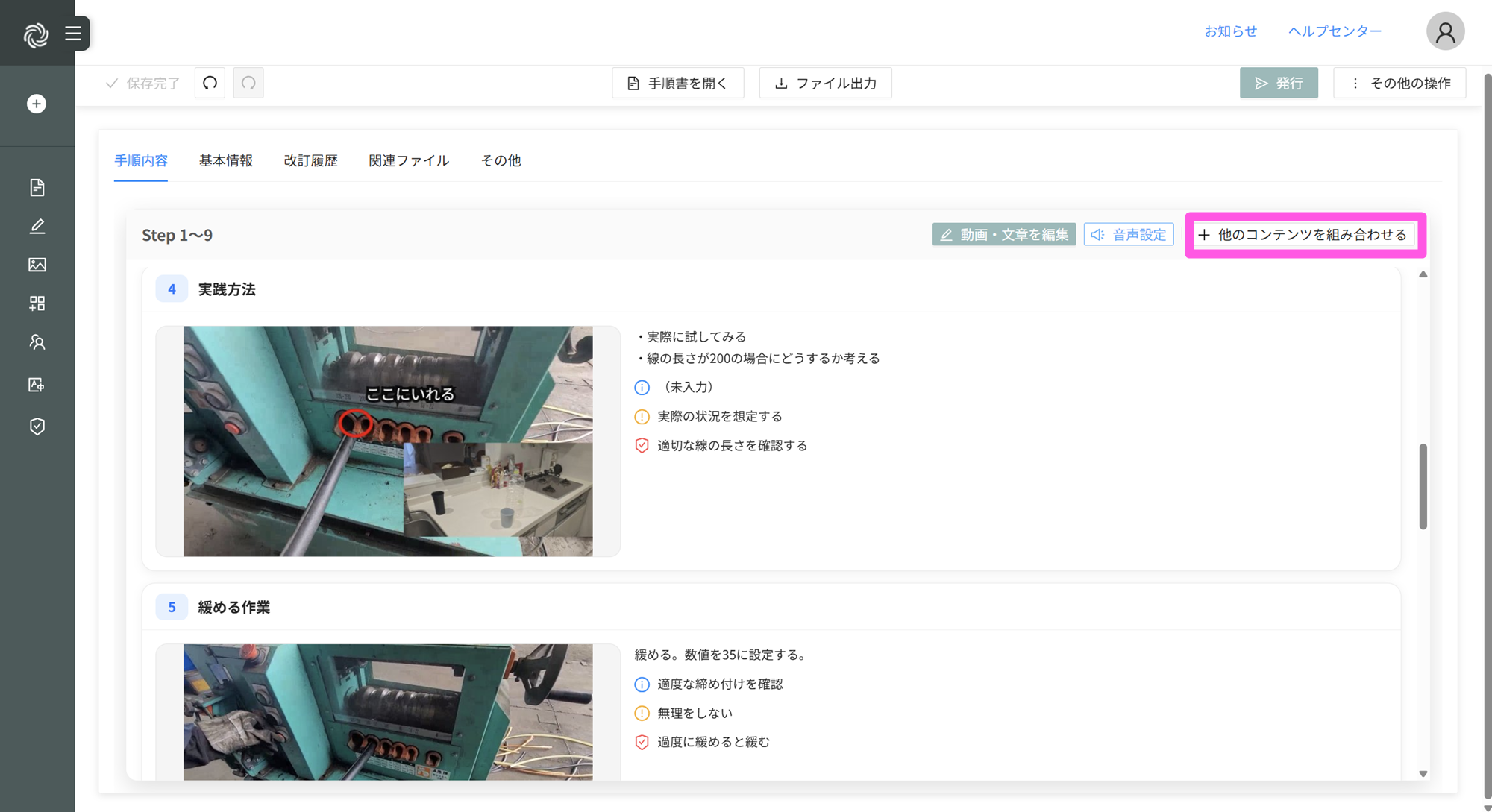Click 動画・文章を編集 button
Viewport: 1492px width, 812px height.
point(1003,234)
